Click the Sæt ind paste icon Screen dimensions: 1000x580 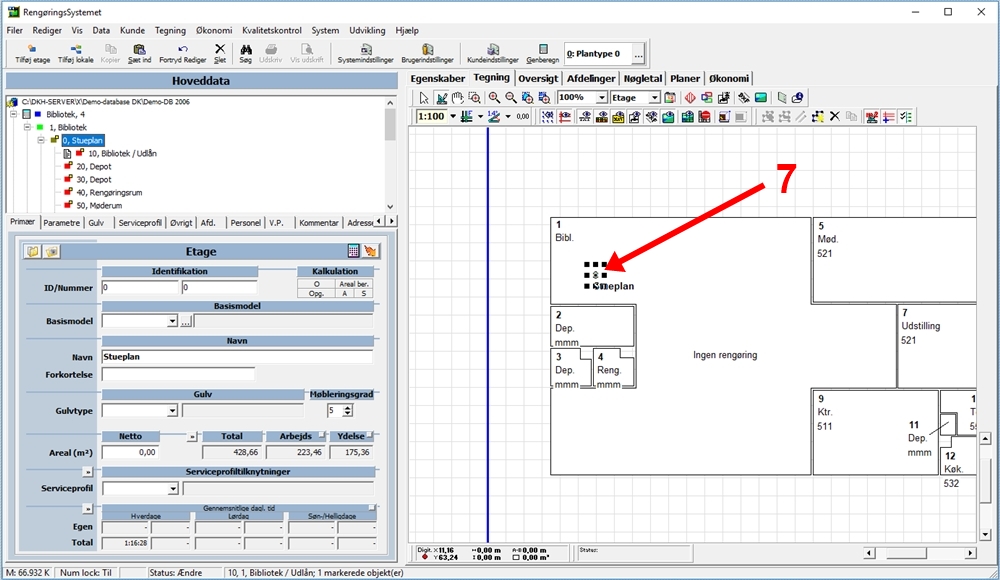[139, 54]
